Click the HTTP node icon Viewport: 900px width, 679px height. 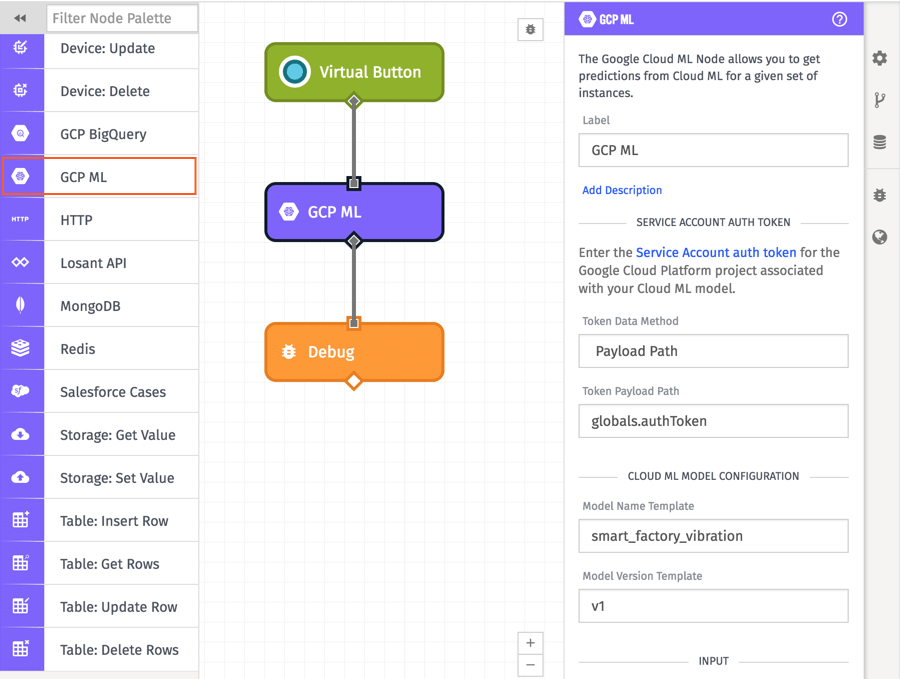[x=21, y=219]
